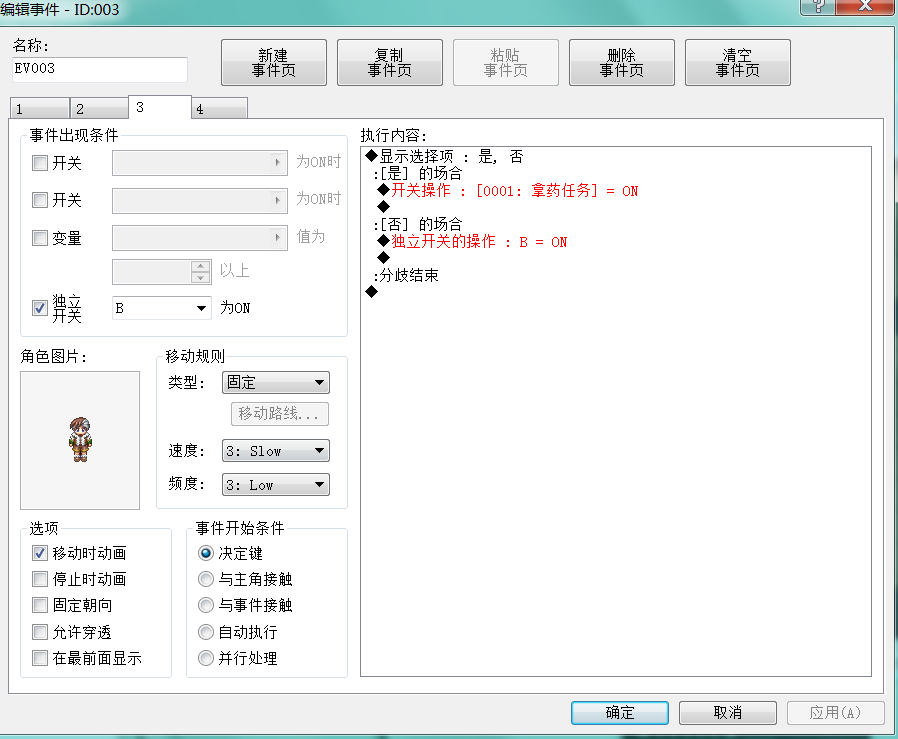Select the 显示选择项 : 是, 否 command line
This screenshot has height=739, width=898.
point(444,156)
